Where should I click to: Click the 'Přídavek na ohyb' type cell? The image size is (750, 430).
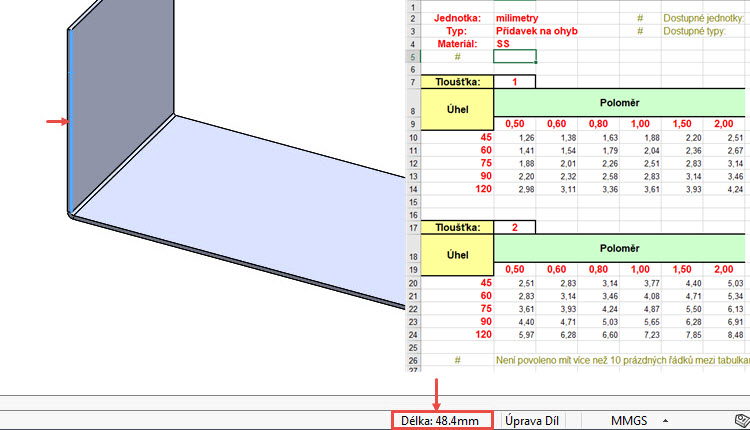[537, 31]
